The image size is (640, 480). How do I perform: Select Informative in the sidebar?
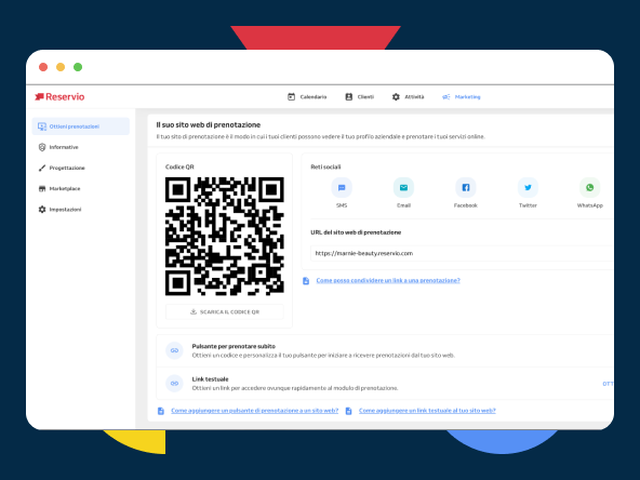point(81,147)
